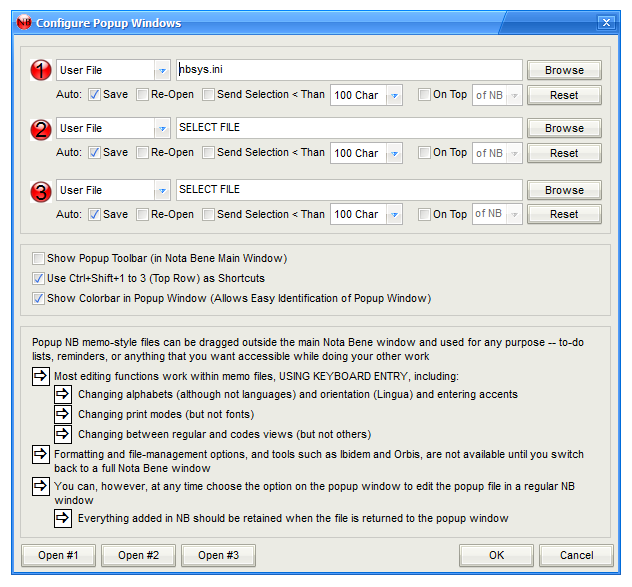The width and height of the screenshot is (632, 587).
Task: Click the SELECT FILE field for popup 2
Action: point(348,128)
